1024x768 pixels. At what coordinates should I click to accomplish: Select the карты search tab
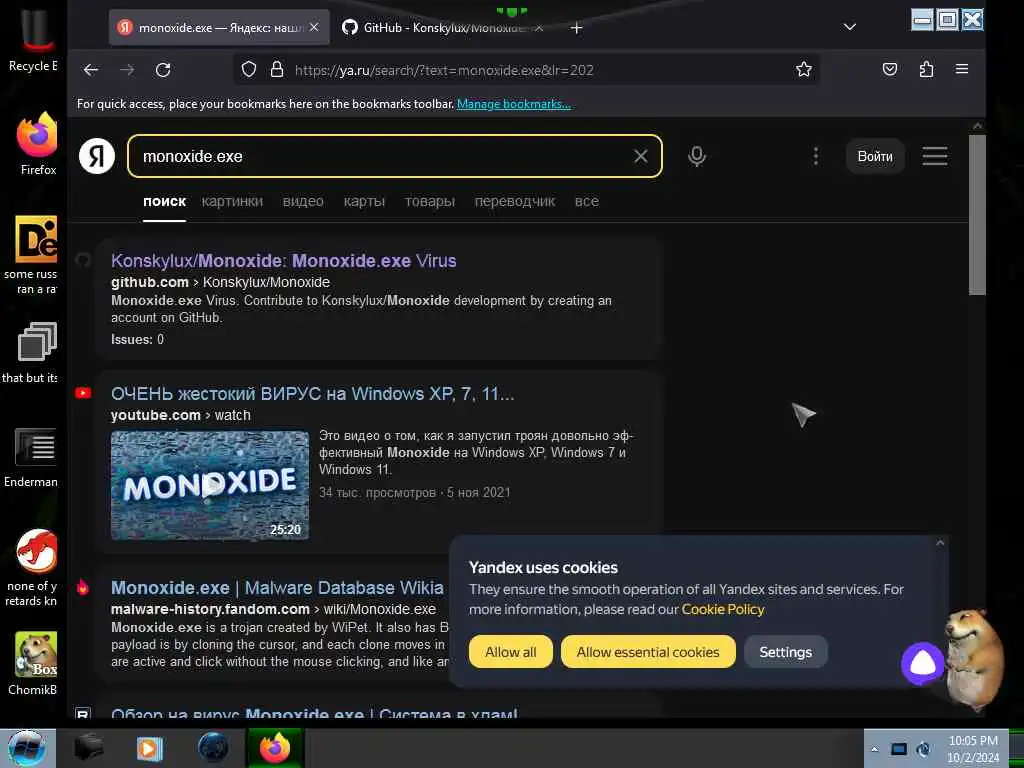[364, 201]
